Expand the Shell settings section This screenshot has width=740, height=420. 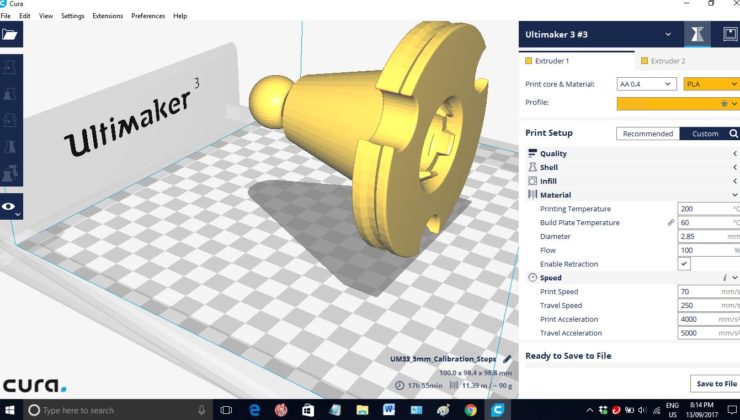pos(734,167)
